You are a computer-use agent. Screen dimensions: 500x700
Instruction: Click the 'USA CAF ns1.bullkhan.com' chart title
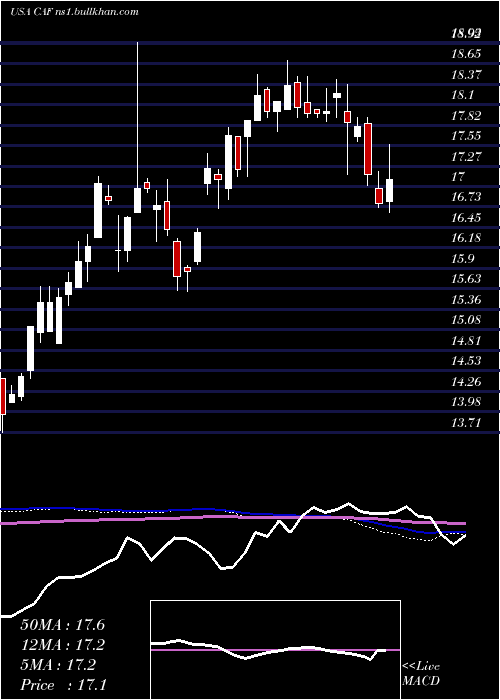coord(75,12)
